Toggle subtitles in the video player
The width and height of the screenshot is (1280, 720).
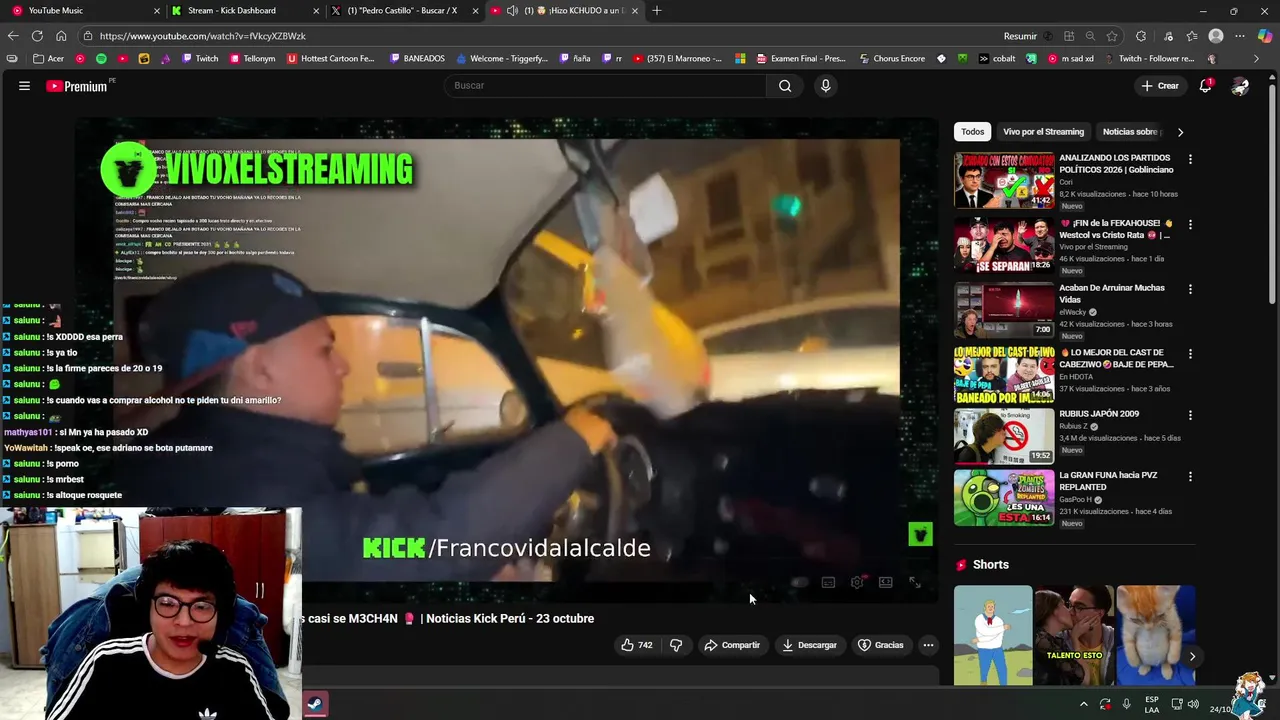(828, 582)
